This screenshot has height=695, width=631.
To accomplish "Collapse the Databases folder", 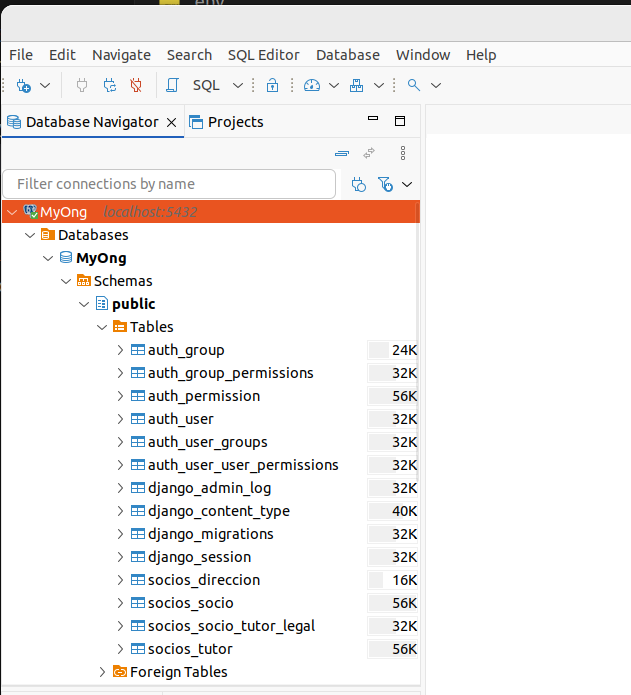I will (30, 235).
